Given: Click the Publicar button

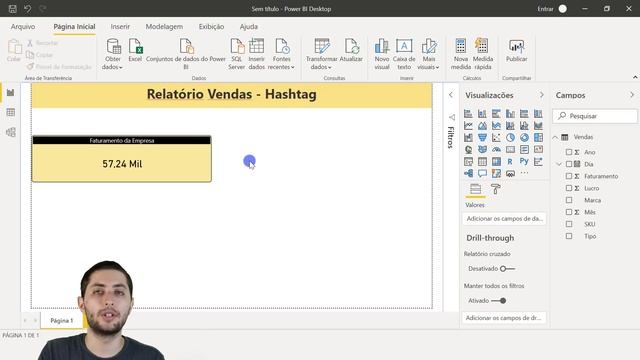Looking at the screenshot, I should coord(516,51).
